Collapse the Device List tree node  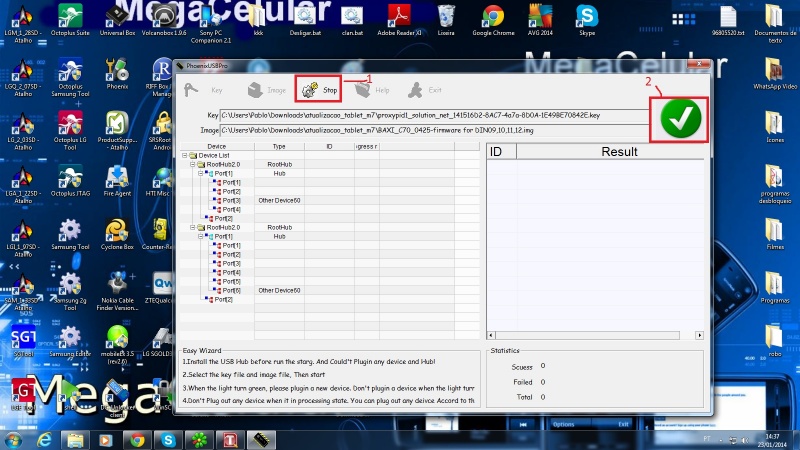185,155
